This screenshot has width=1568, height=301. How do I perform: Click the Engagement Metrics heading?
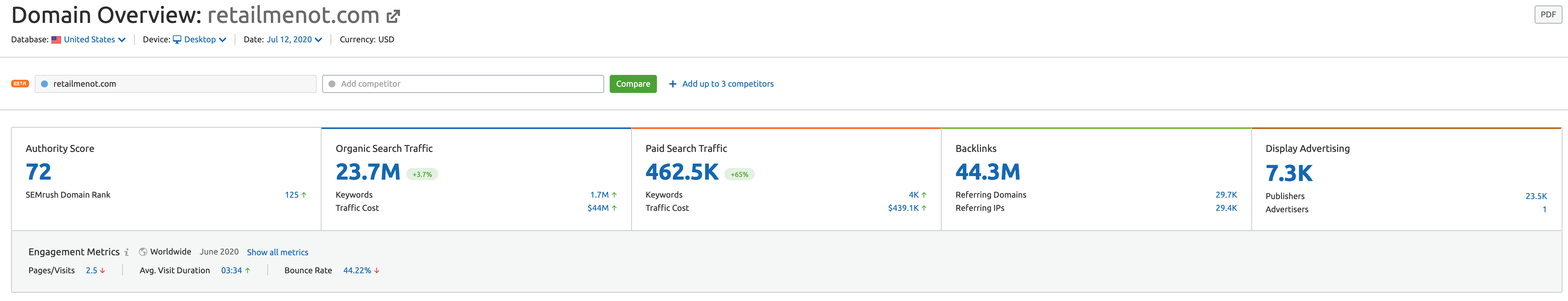(x=74, y=252)
